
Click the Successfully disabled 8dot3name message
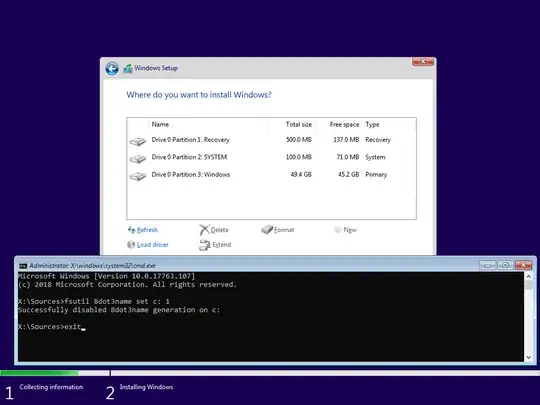(119, 310)
